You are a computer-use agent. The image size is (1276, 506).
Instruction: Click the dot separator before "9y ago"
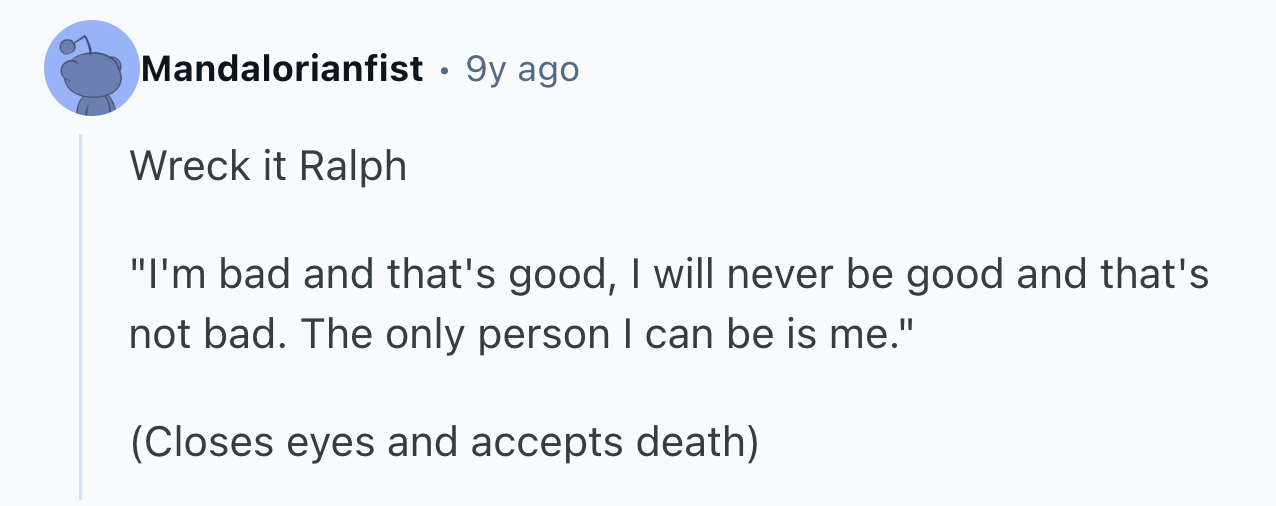pyautogui.click(x=444, y=70)
